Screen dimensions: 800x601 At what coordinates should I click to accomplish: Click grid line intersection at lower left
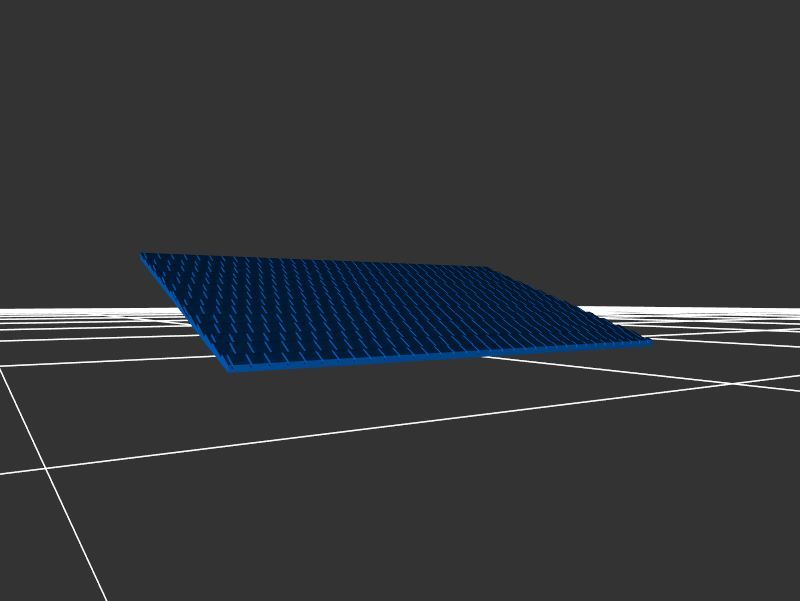[x=45, y=467]
